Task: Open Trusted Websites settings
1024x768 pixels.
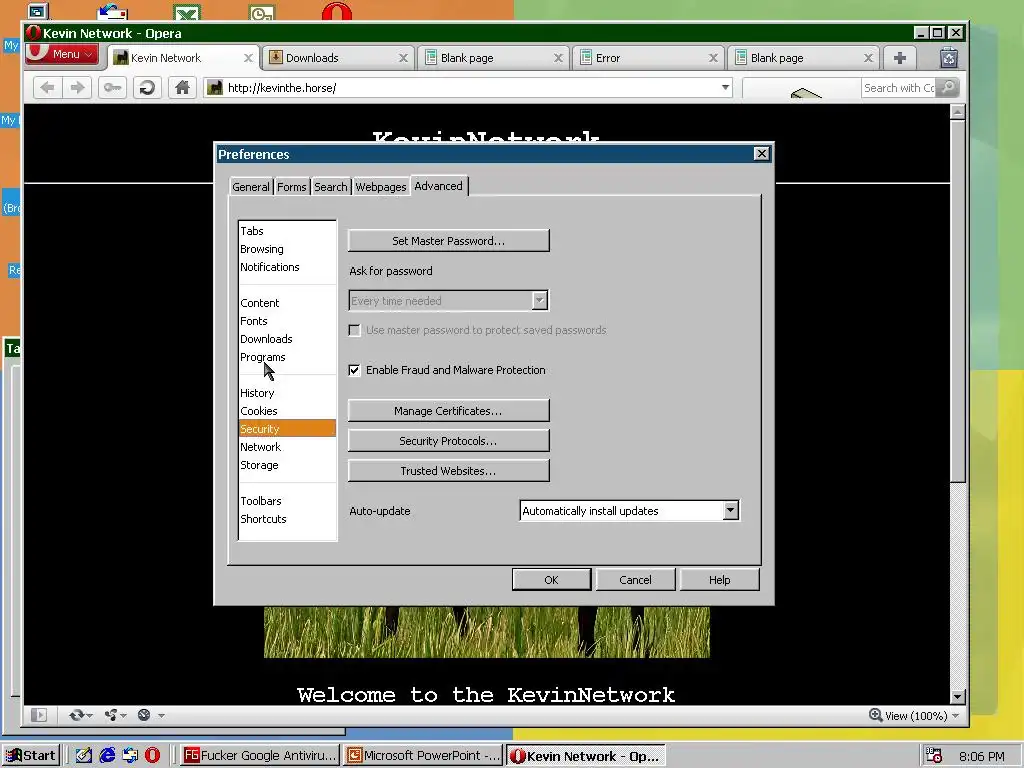Action: click(x=449, y=471)
